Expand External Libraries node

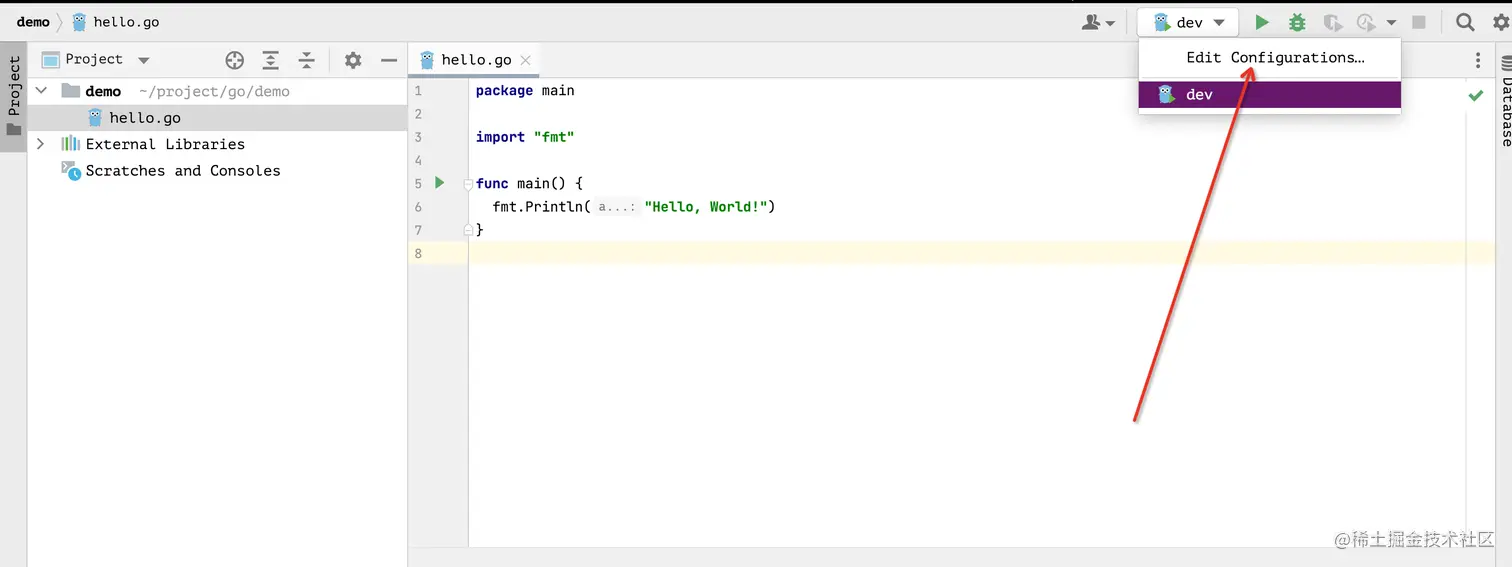(x=41, y=144)
